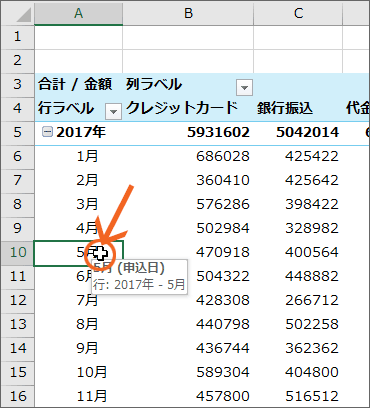Click cell value 266712
Screen dimensions: 370x408
coord(312,300)
